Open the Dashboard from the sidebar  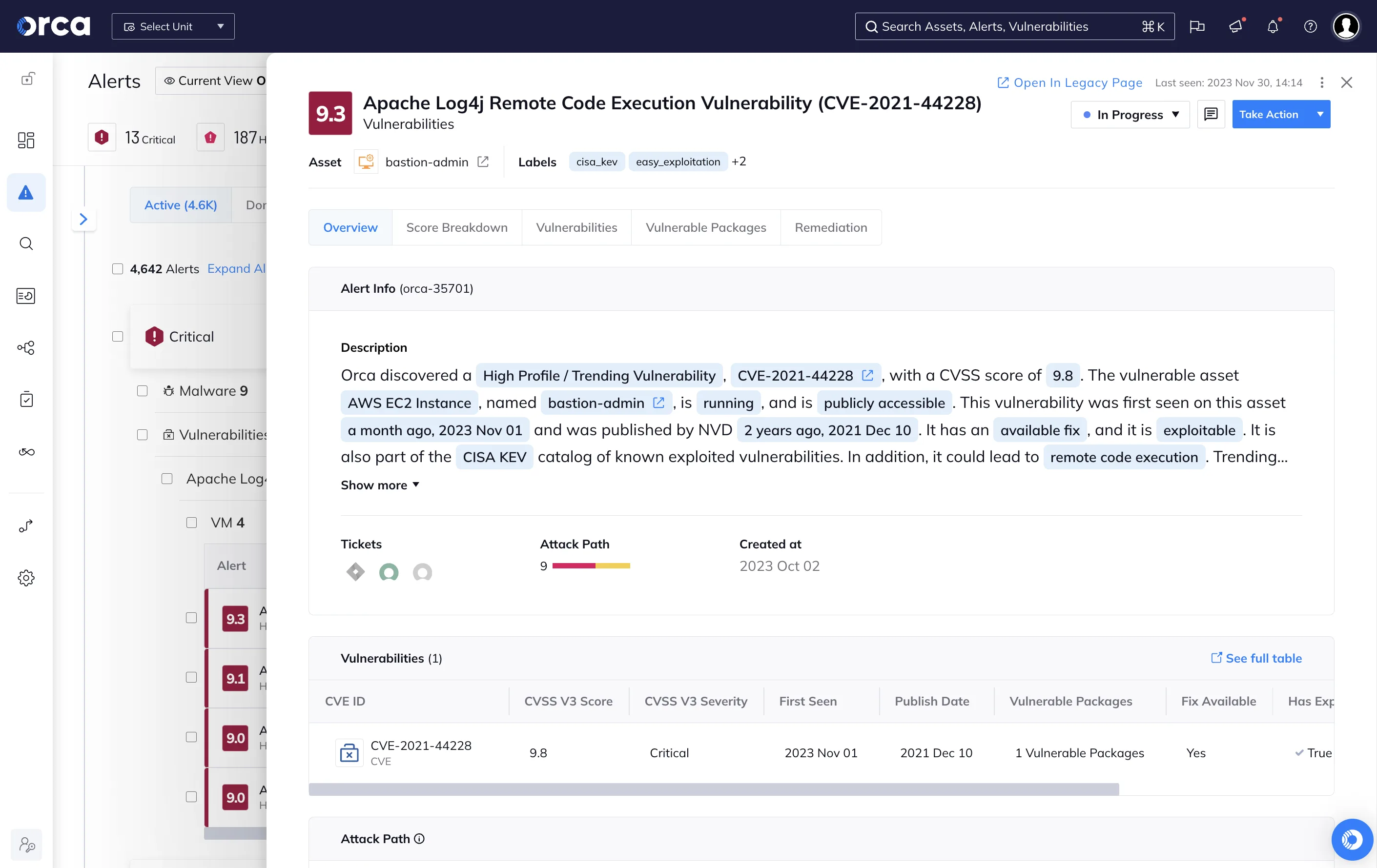point(26,140)
